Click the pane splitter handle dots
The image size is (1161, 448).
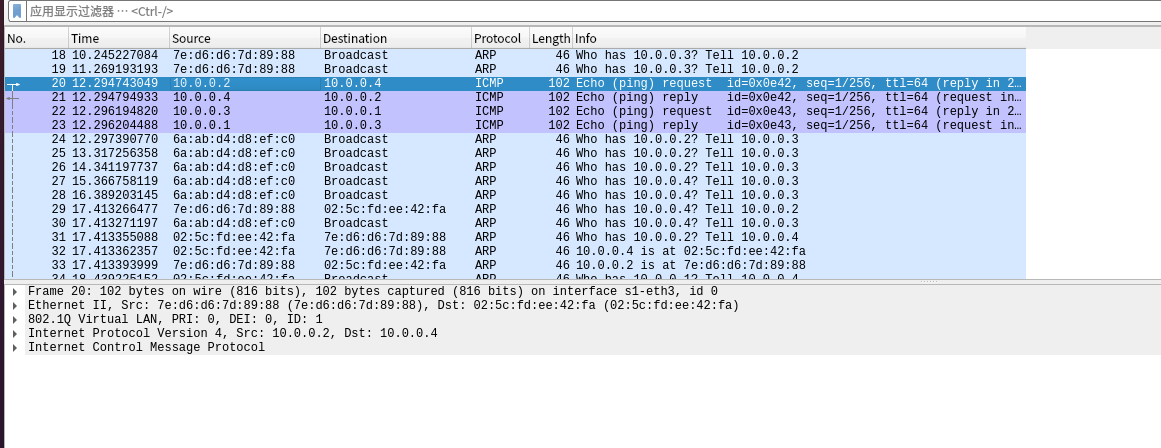point(929,281)
